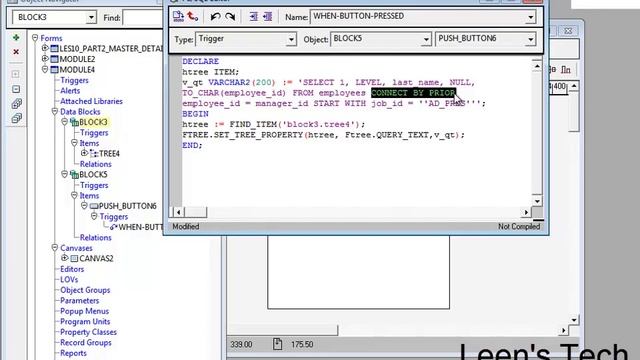640x360 pixels.
Task: Select the Reports node
Action: [x=73, y=353]
